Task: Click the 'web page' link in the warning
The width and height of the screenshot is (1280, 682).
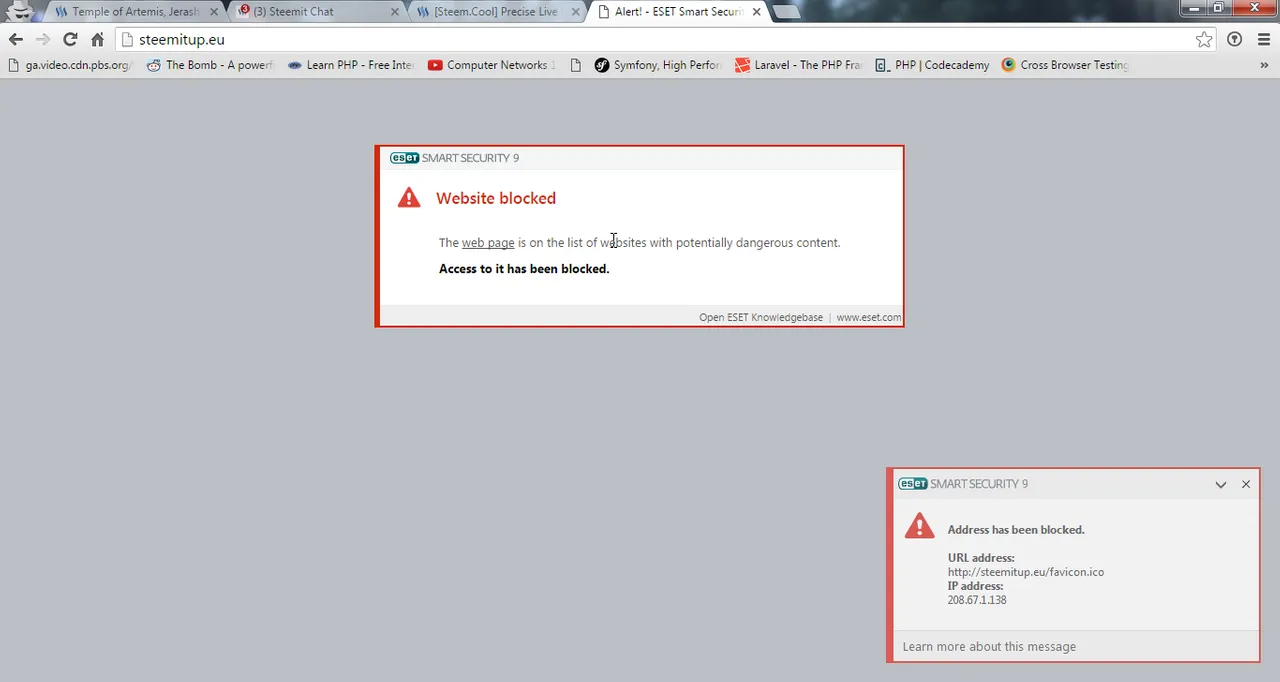Action: tap(488, 243)
